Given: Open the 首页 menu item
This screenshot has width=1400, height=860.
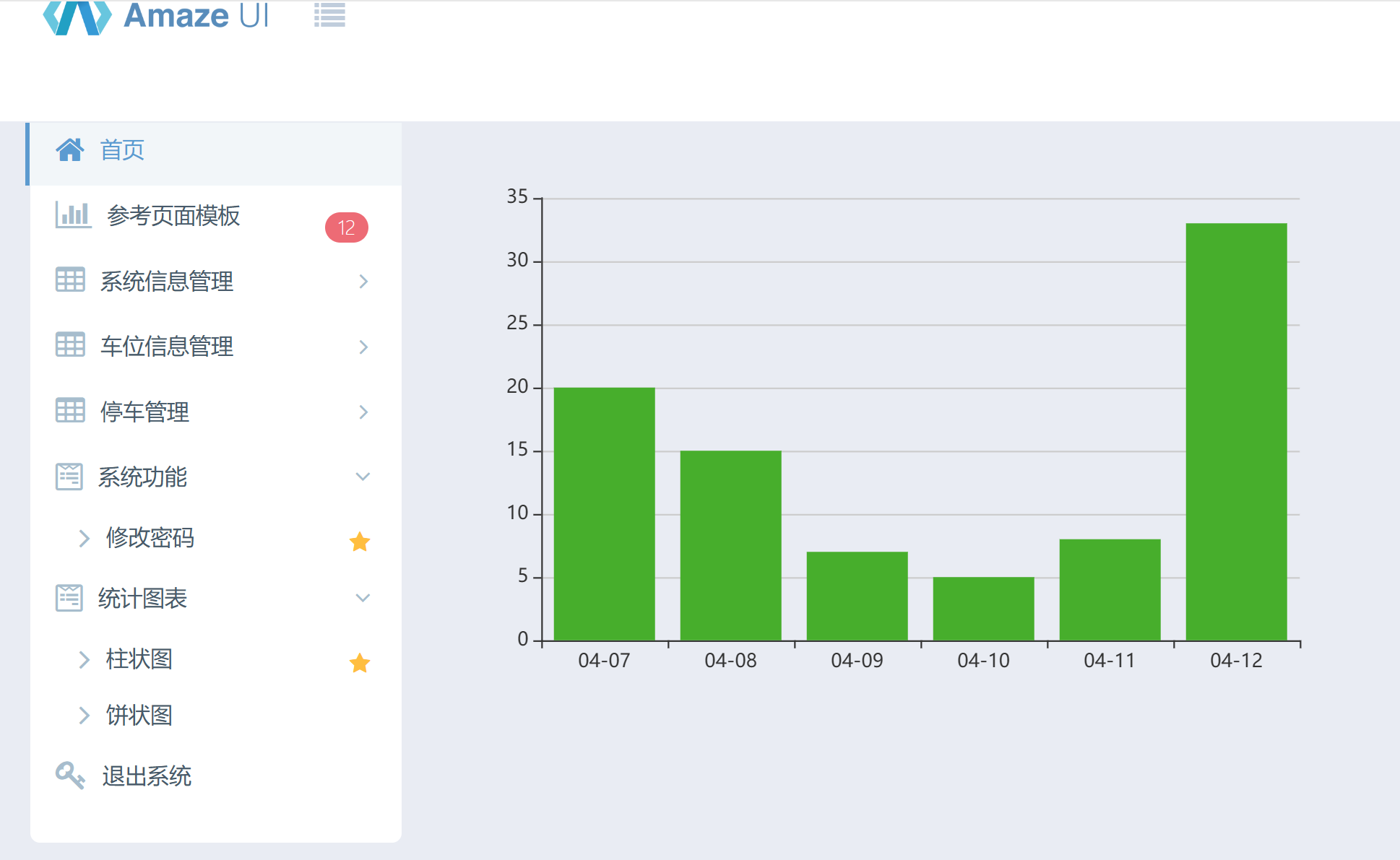Looking at the screenshot, I should [x=122, y=150].
